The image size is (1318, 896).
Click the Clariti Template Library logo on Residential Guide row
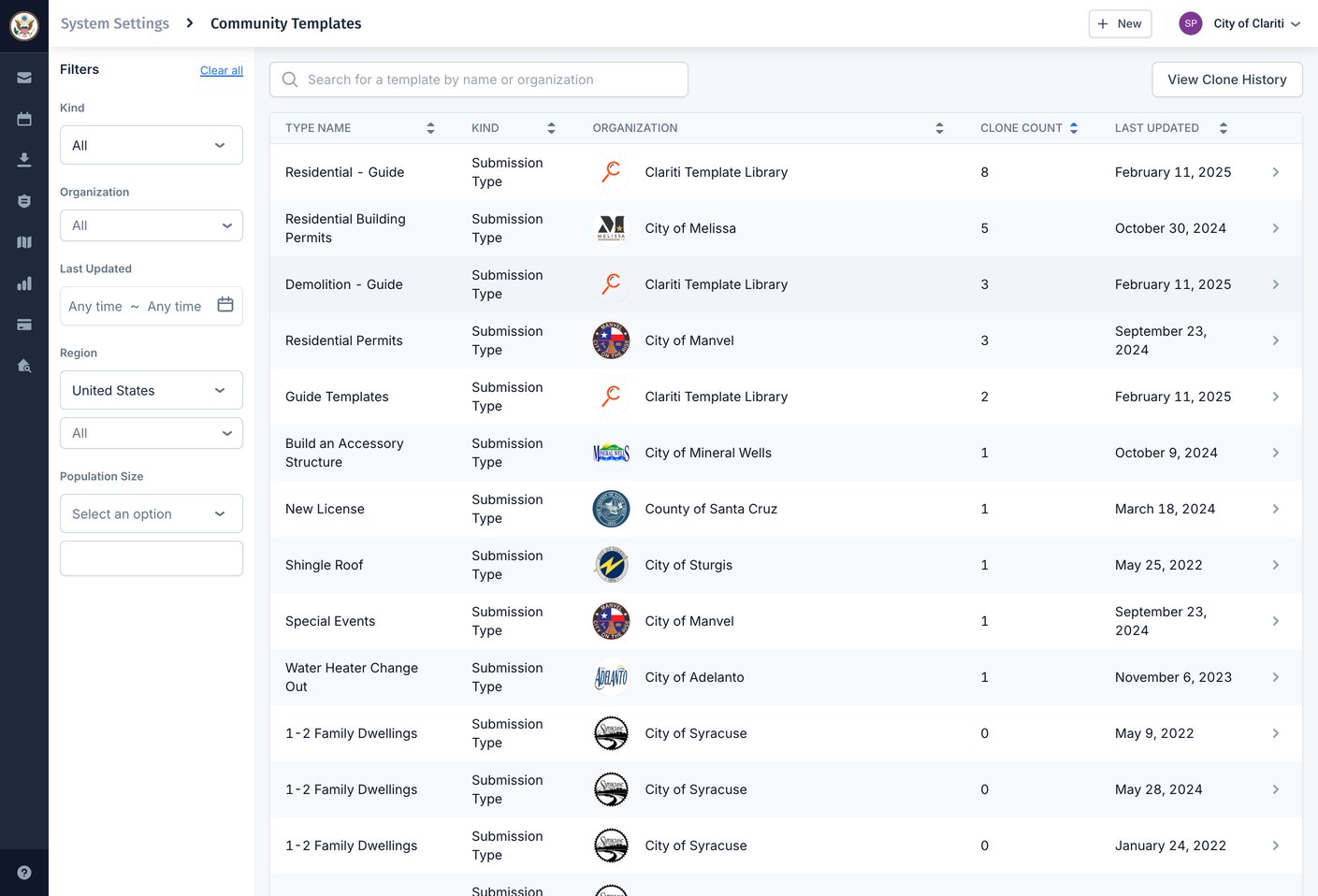pos(611,172)
